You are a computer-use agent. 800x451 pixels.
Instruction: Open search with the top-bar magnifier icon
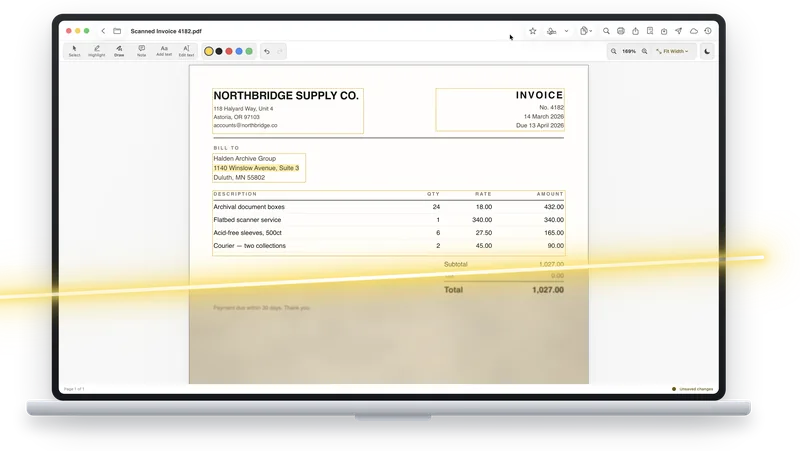point(606,31)
